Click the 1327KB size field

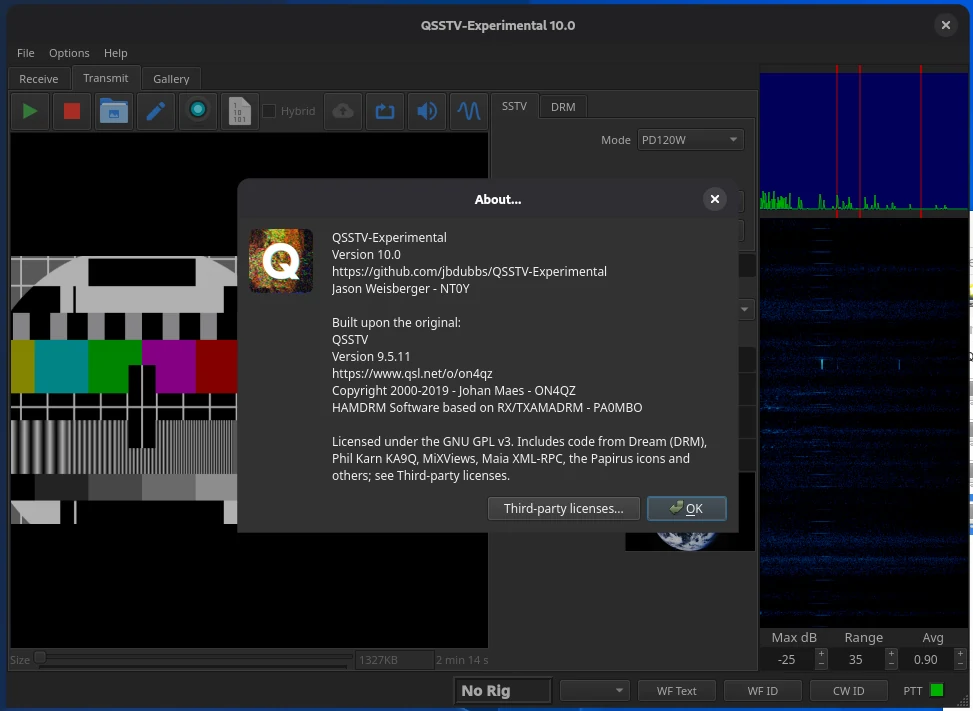click(x=393, y=660)
